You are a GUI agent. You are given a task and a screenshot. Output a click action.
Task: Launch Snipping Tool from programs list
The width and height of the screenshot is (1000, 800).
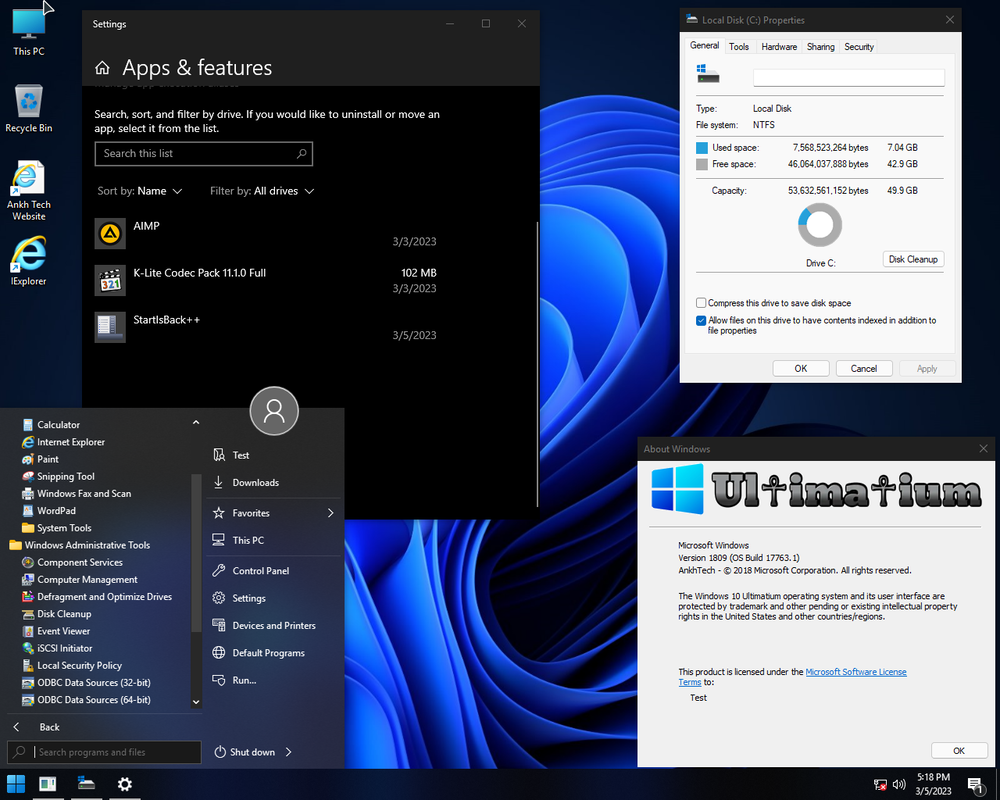pos(58,476)
